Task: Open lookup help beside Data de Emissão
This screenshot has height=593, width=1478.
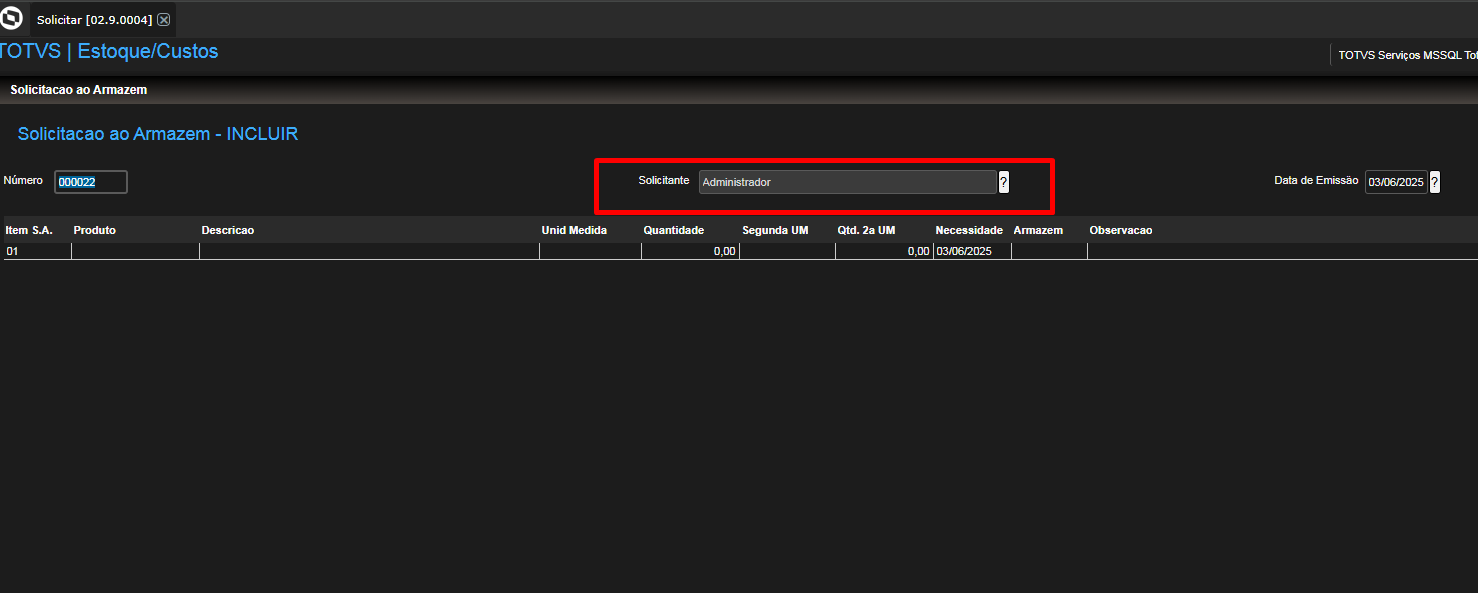Action: [1435, 182]
